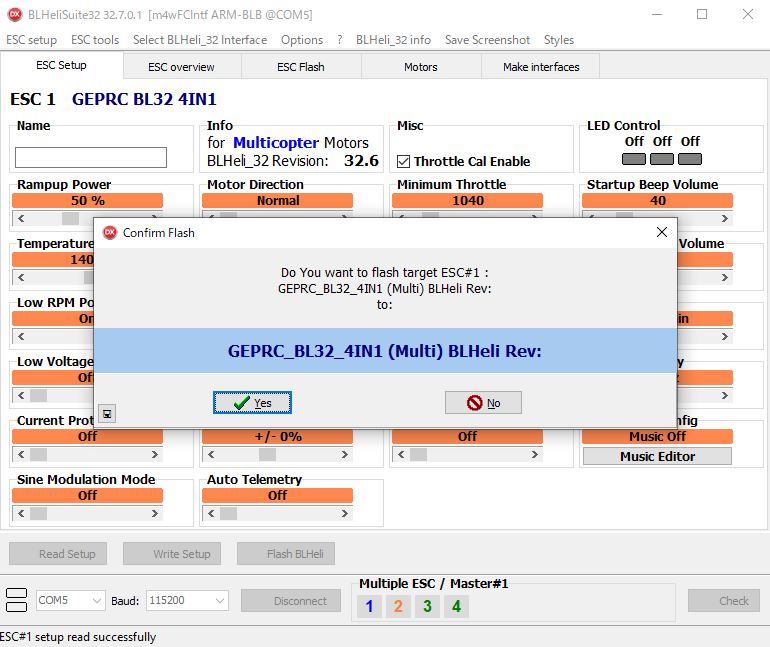The image size is (770, 647).
Task: Click Auto Telemetry slider thumb
Action: tap(228, 513)
